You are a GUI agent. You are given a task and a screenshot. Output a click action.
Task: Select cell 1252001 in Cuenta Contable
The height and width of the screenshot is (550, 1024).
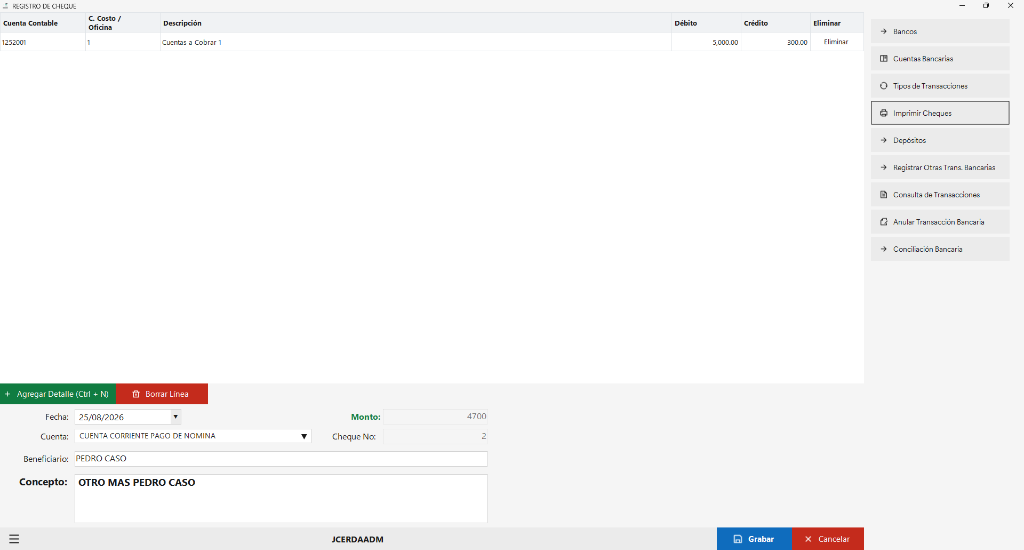(42, 42)
